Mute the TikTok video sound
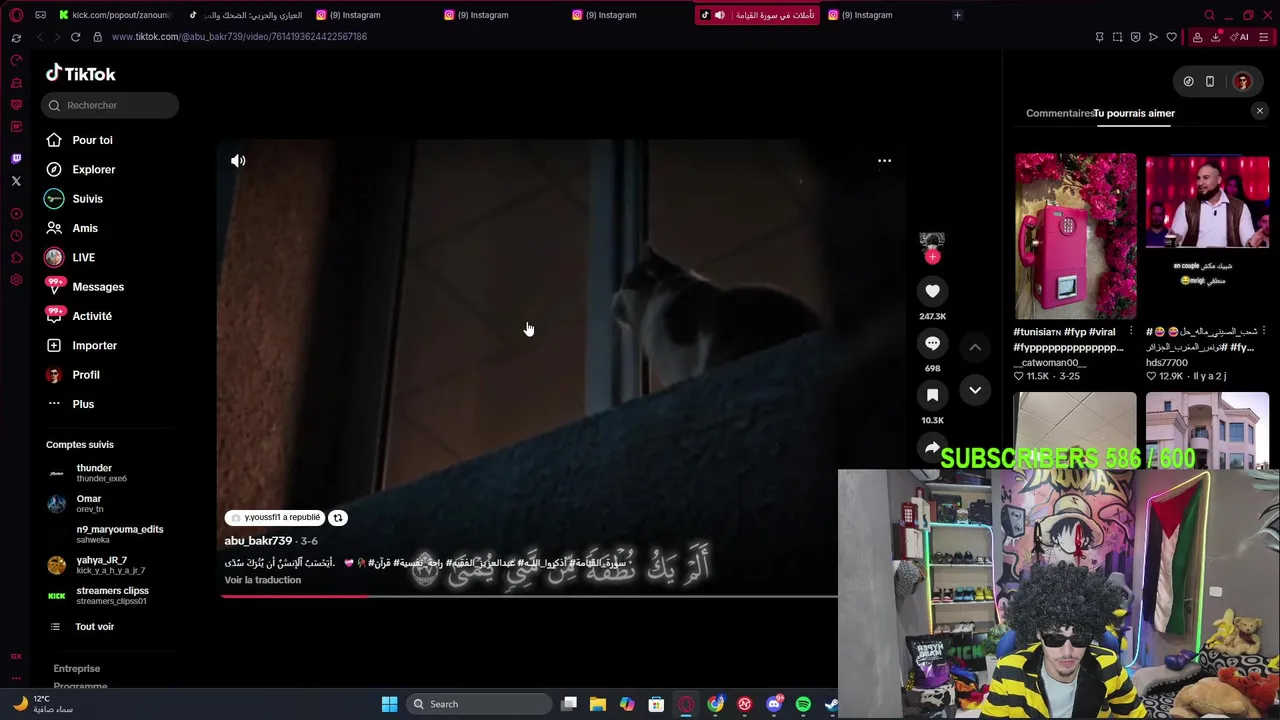 click(x=238, y=160)
